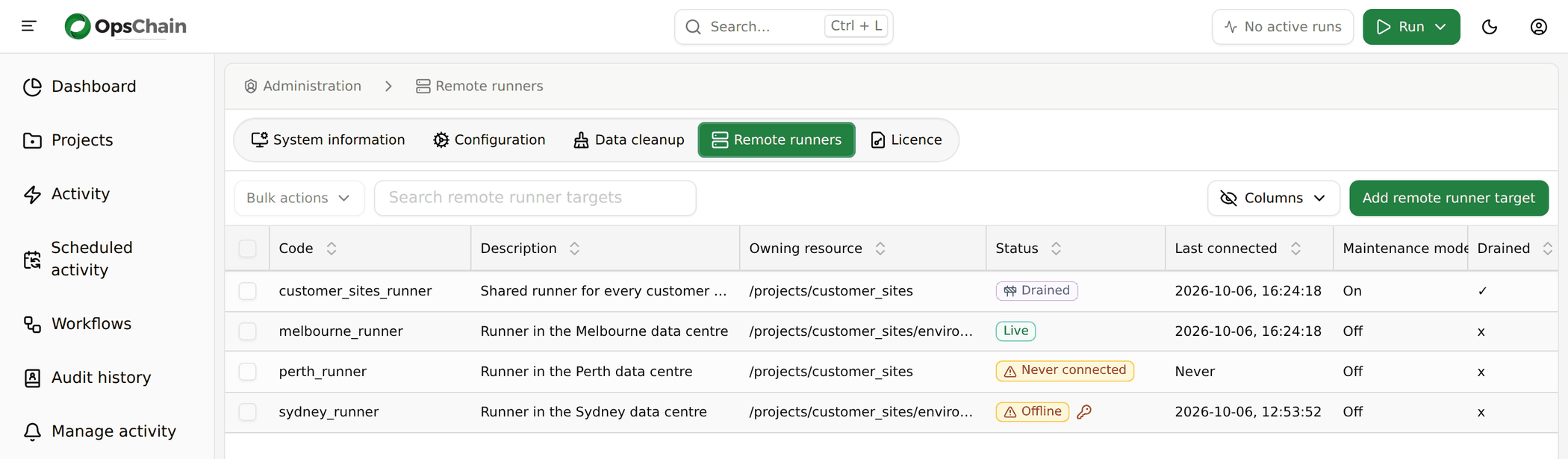This screenshot has height=459, width=1568.
Task: Click the key icon beside Offline status
Action: (x=1084, y=412)
